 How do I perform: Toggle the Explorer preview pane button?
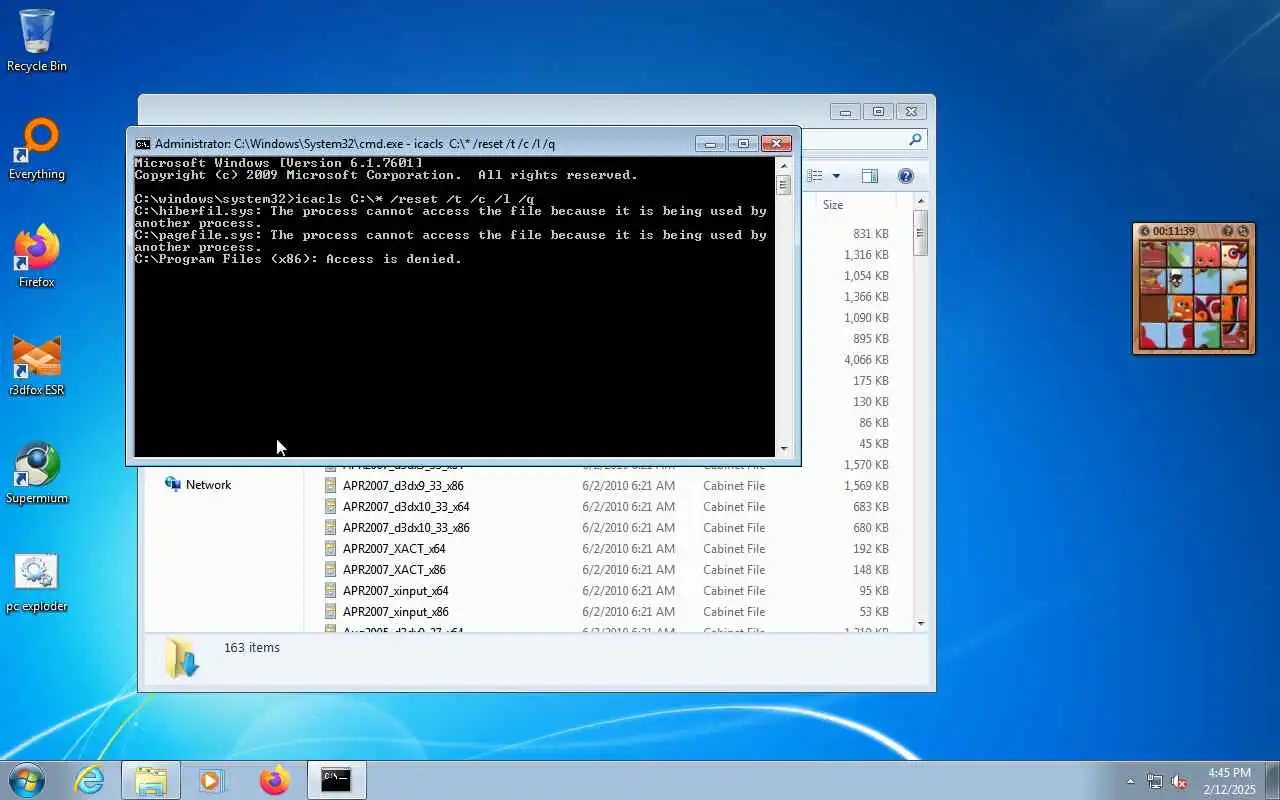(869, 176)
